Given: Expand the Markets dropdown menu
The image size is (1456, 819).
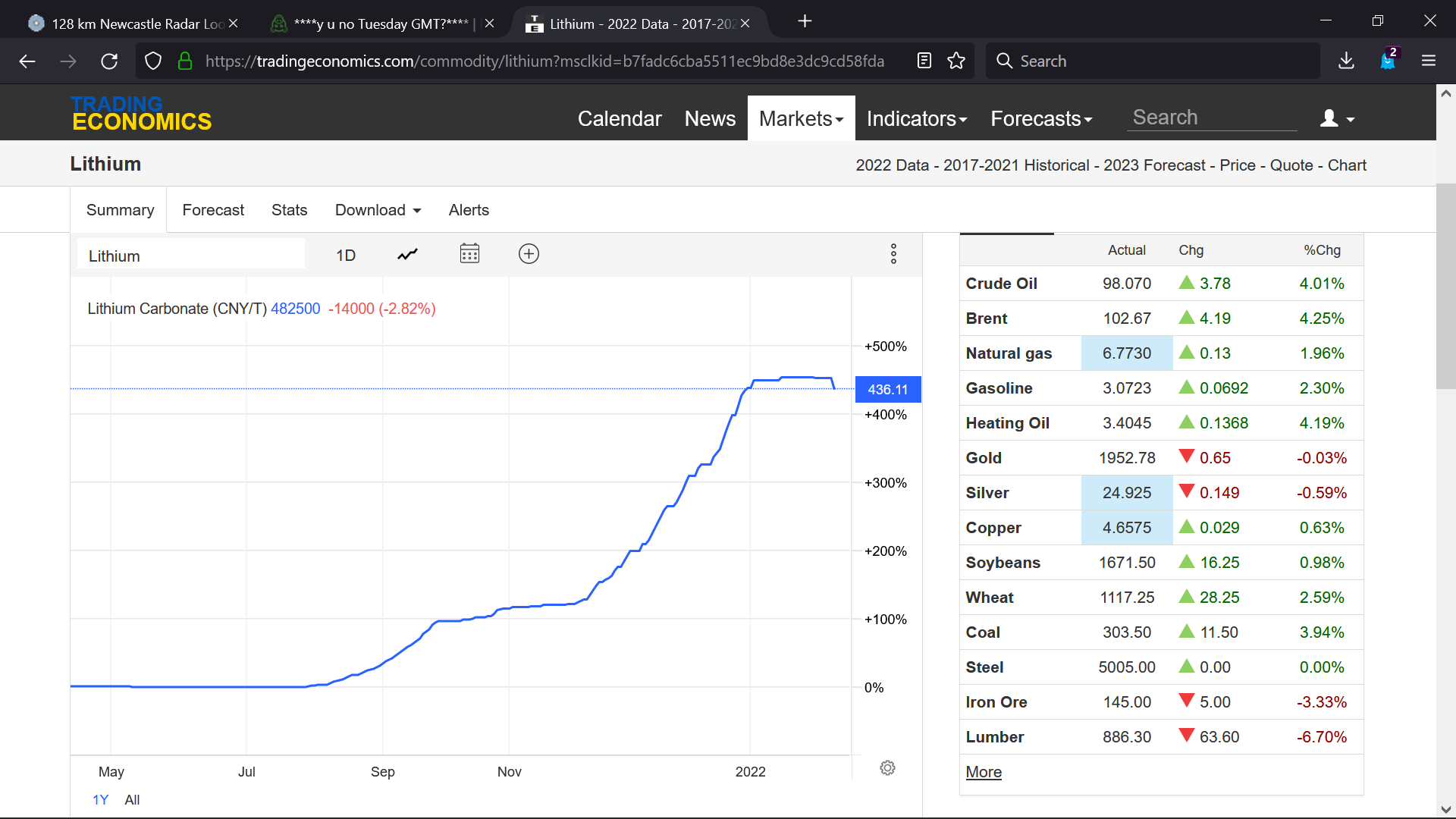Looking at the screenshot, I should pos(801,119).
